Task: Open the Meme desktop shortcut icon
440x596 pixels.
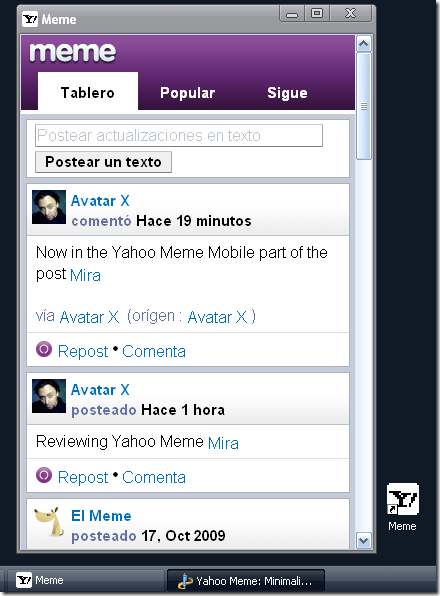Action: click(402, 499)
